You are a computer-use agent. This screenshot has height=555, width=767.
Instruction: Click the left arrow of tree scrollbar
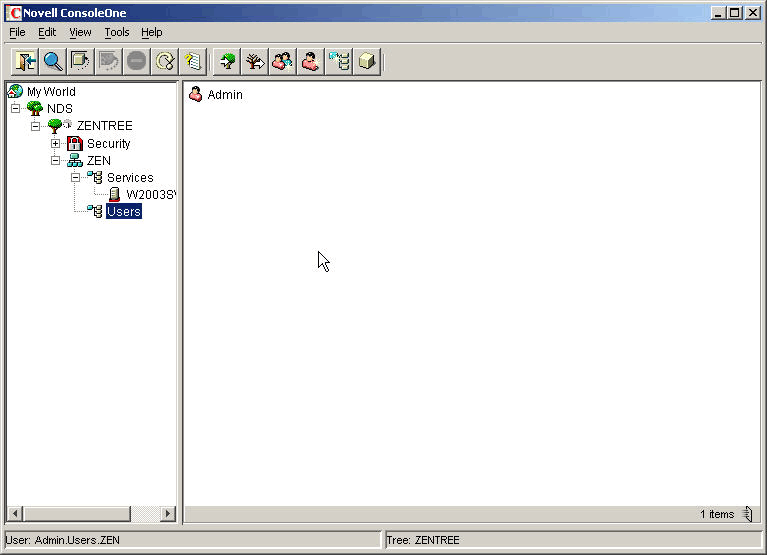(15, 513)
